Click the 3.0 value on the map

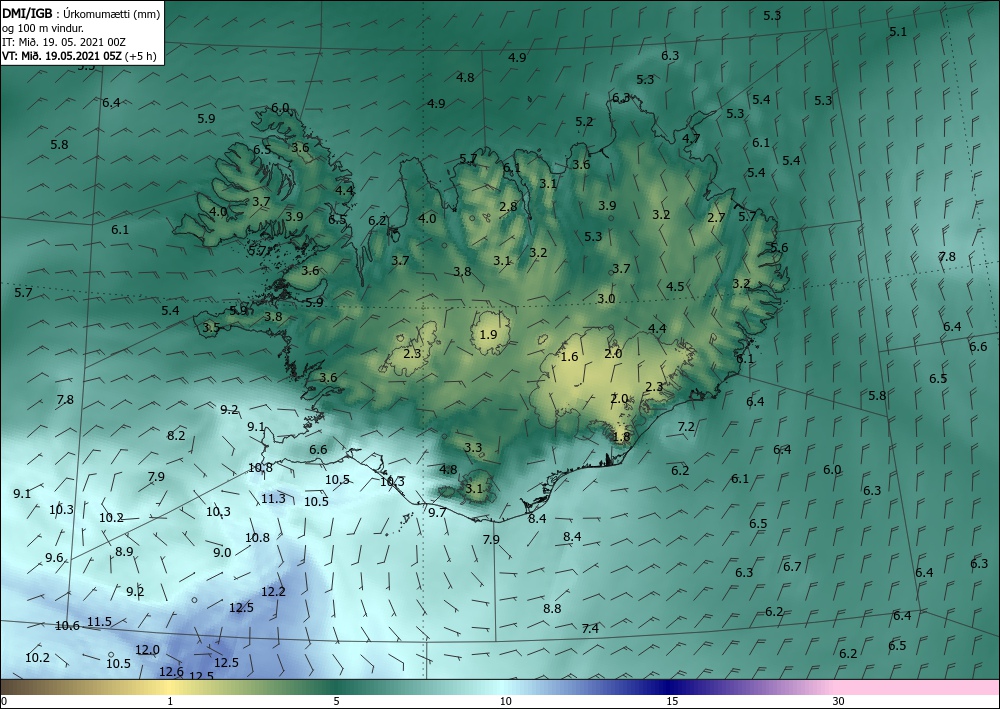click(x=606, y=298)
